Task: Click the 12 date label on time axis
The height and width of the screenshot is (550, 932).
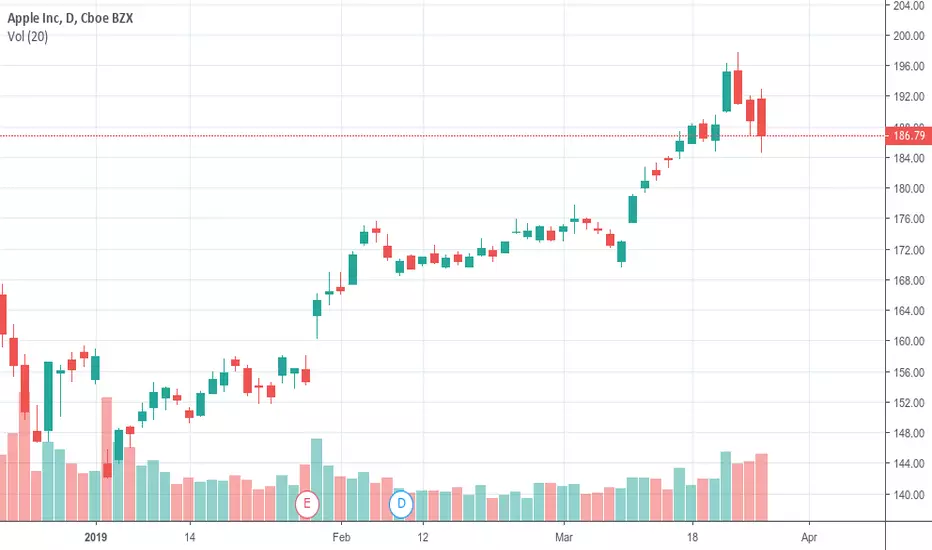Action: click(x=423, y=538)
